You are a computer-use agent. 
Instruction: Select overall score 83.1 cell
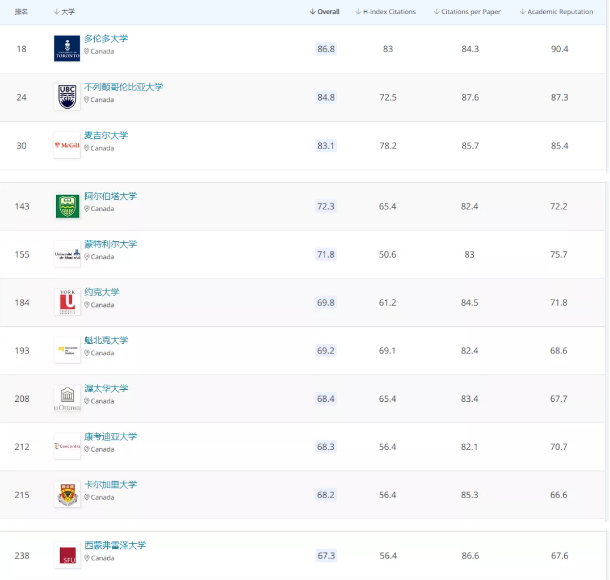point(326,145)
